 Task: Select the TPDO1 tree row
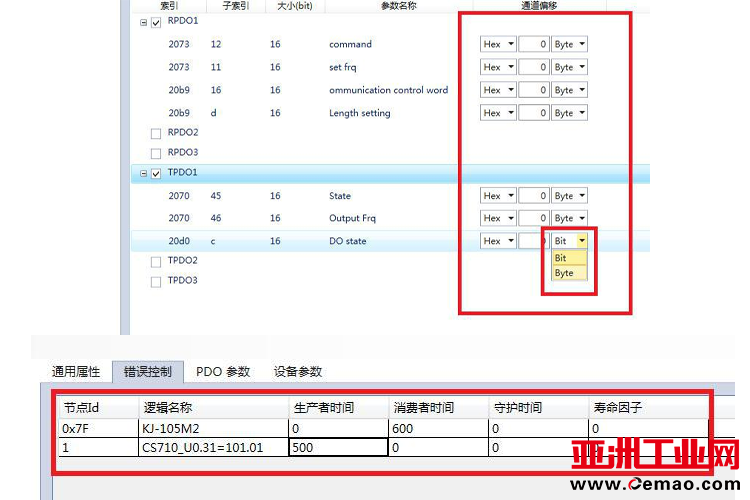tap(390, 173)
